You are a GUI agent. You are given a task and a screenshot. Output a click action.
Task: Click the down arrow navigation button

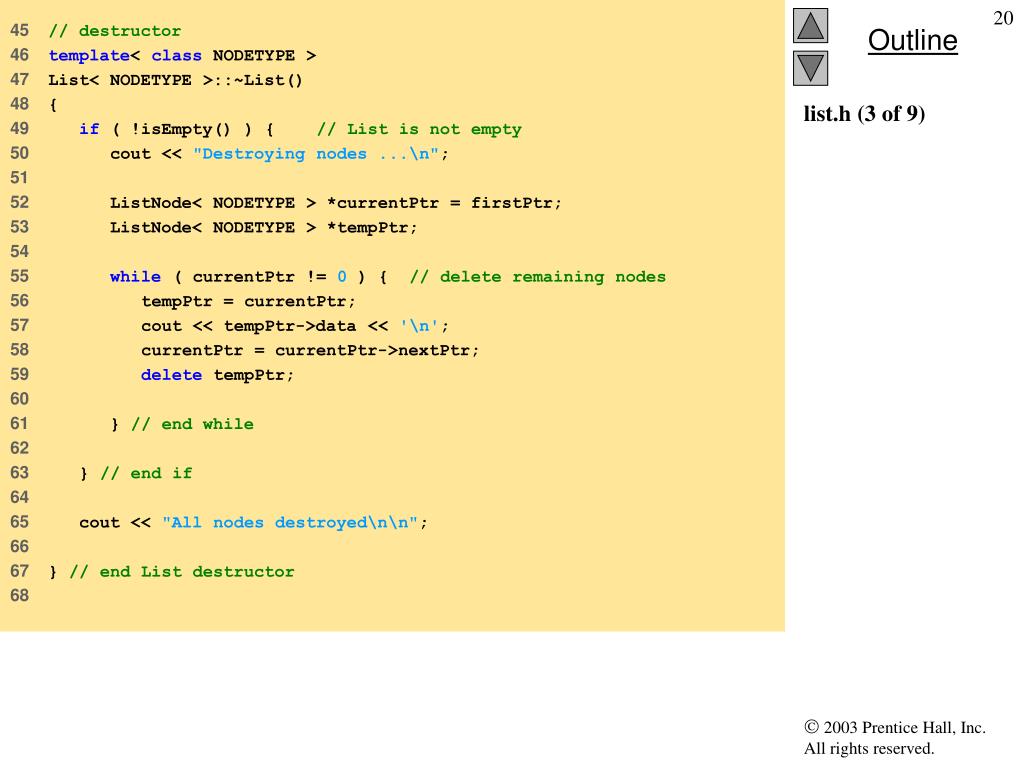(x=810, y=68)
